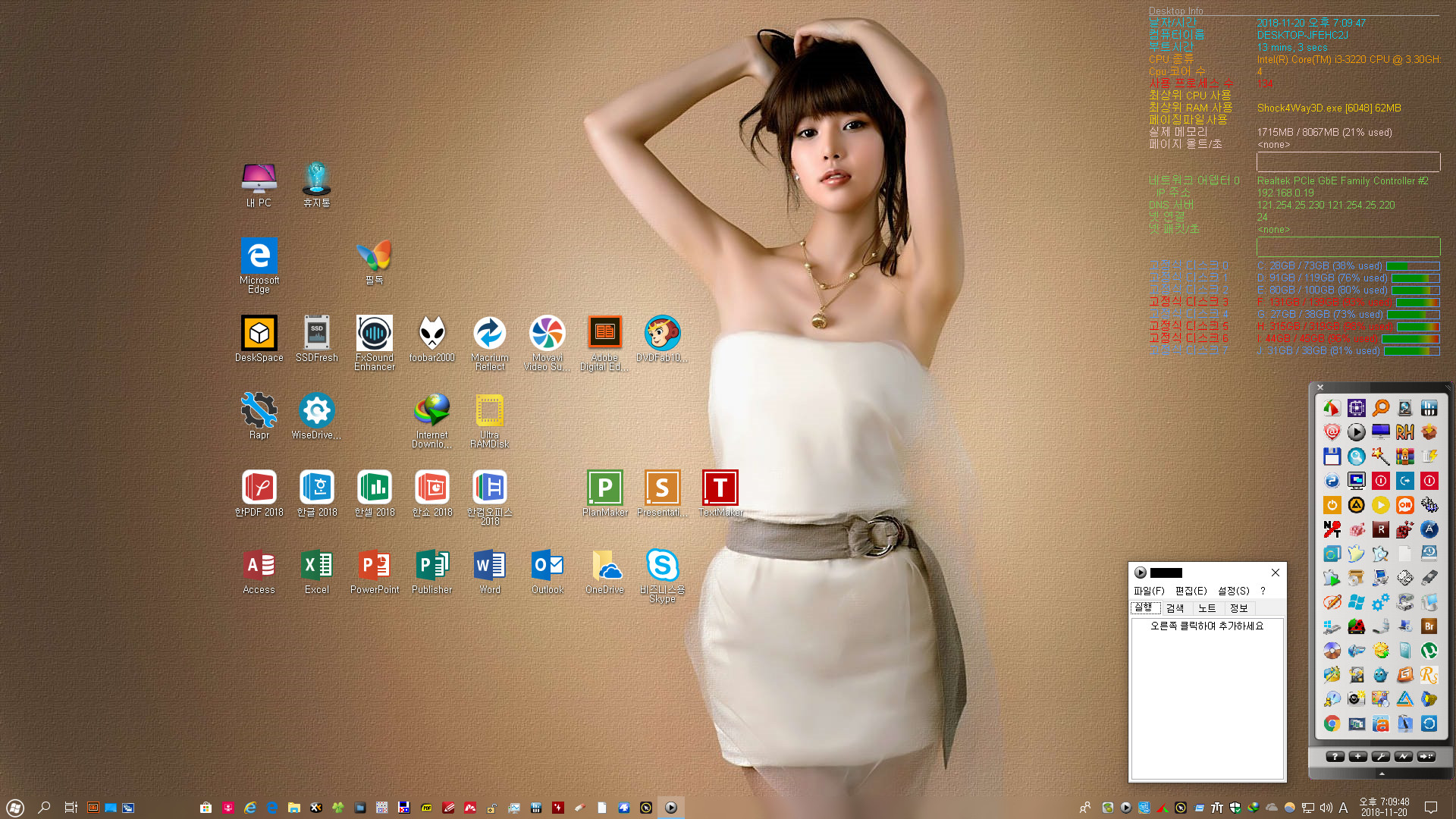Open DeskSpace desktop shortcut
Screen dimensions: 1456x819
[x=259, y=339]
